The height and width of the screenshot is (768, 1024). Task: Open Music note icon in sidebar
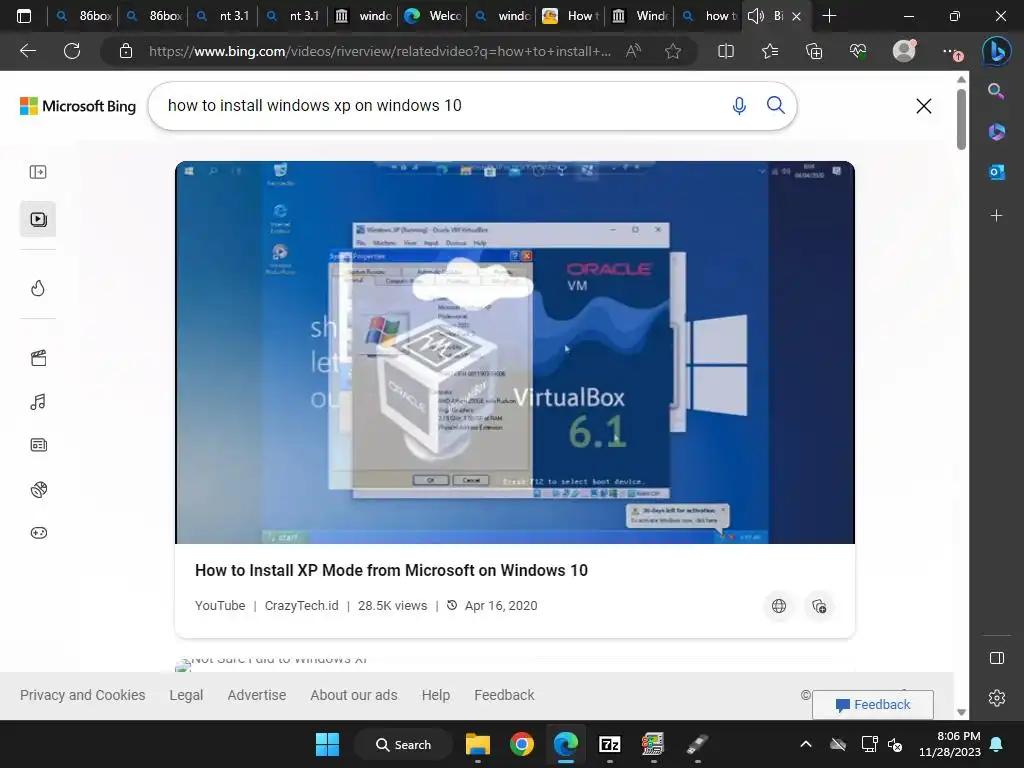tap(38, 402)
